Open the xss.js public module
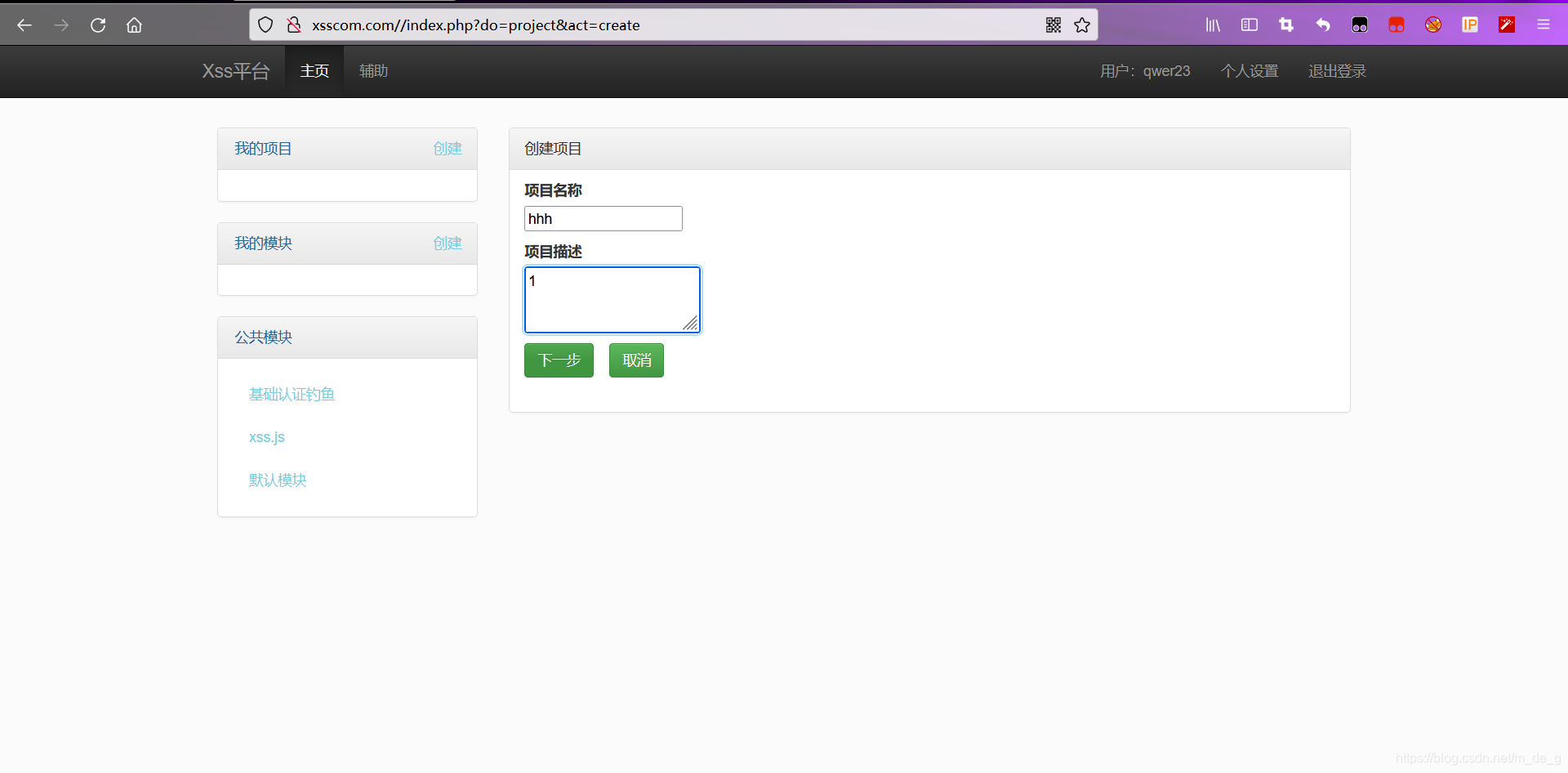 [x=267, y=437]
